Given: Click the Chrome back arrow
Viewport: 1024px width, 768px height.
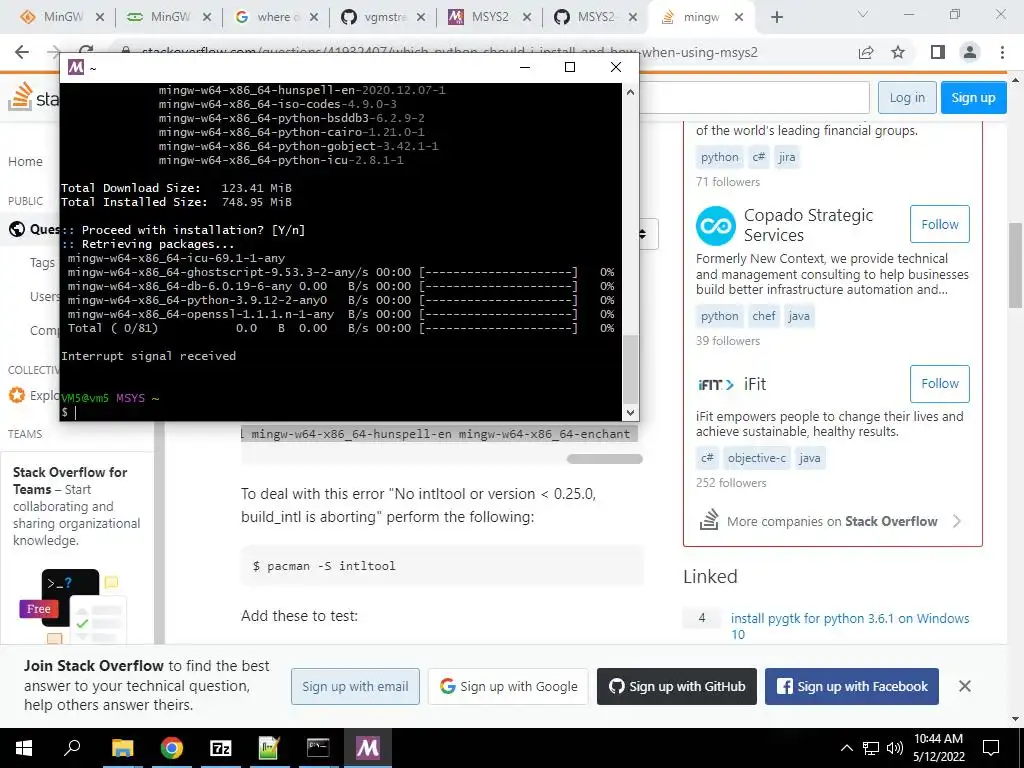Looking at the screenshot, I should click(22, 52).
